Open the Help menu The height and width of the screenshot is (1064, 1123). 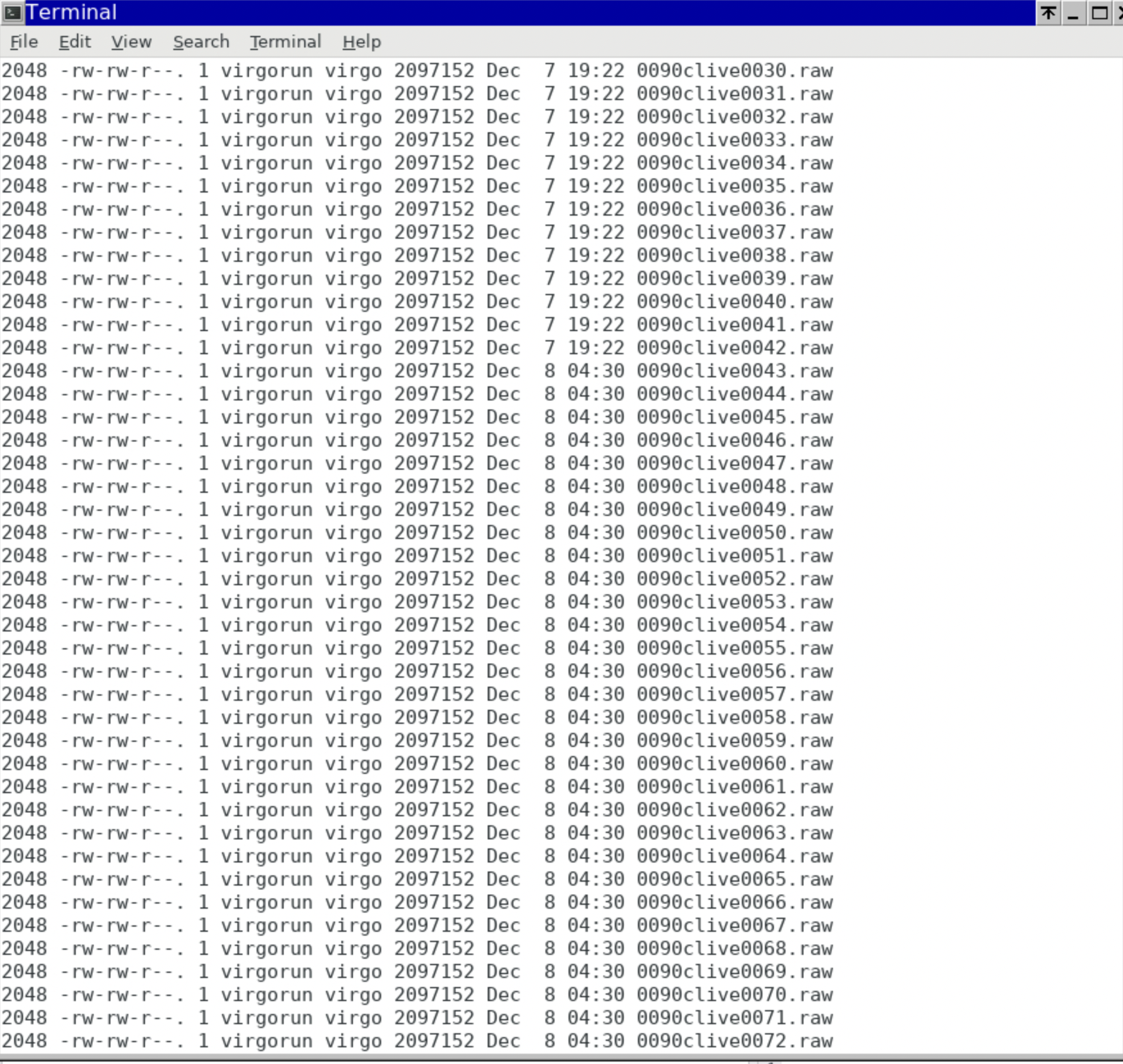(361, 42)
